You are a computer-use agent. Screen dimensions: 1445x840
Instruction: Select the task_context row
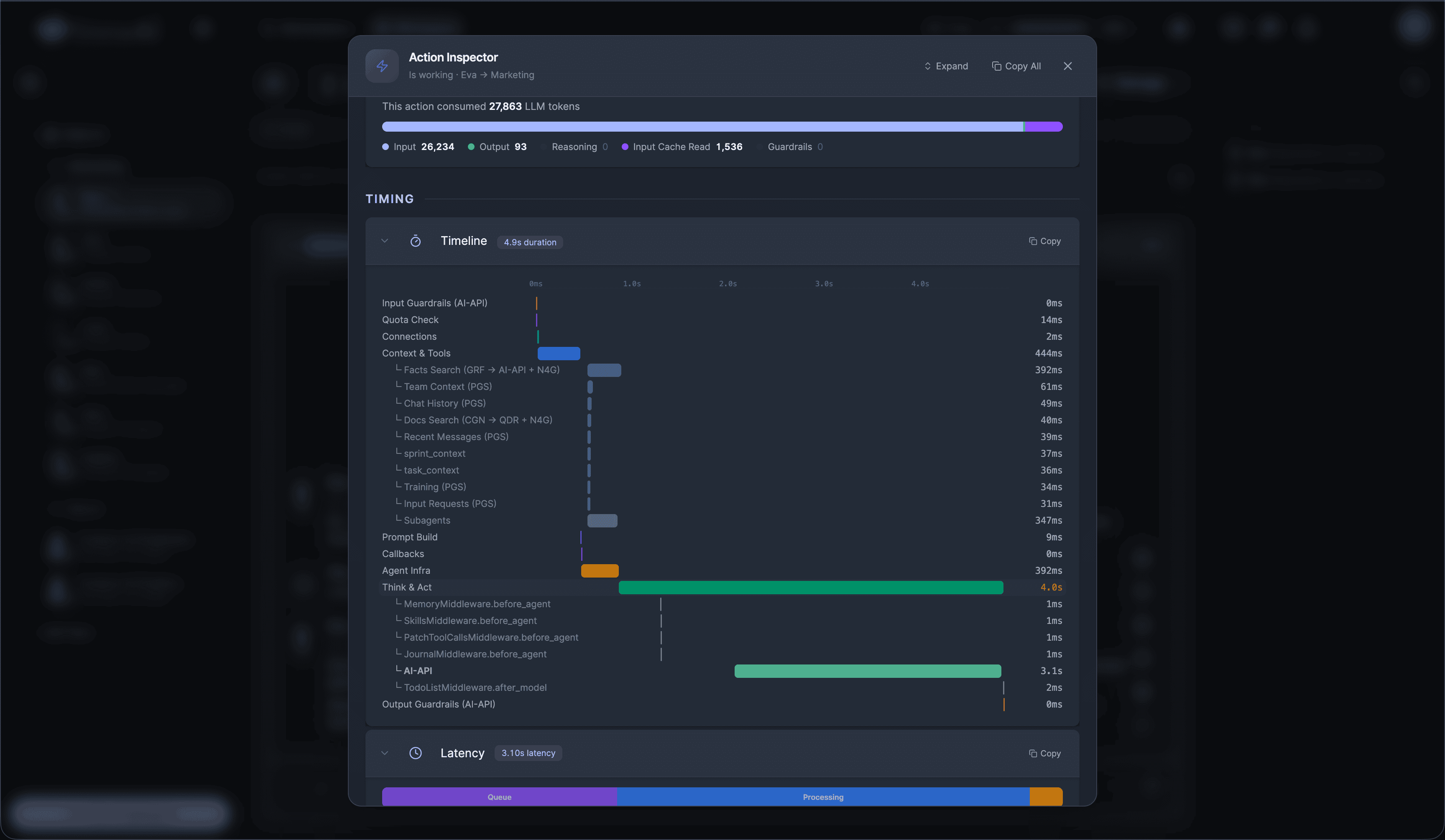[722, 470]
